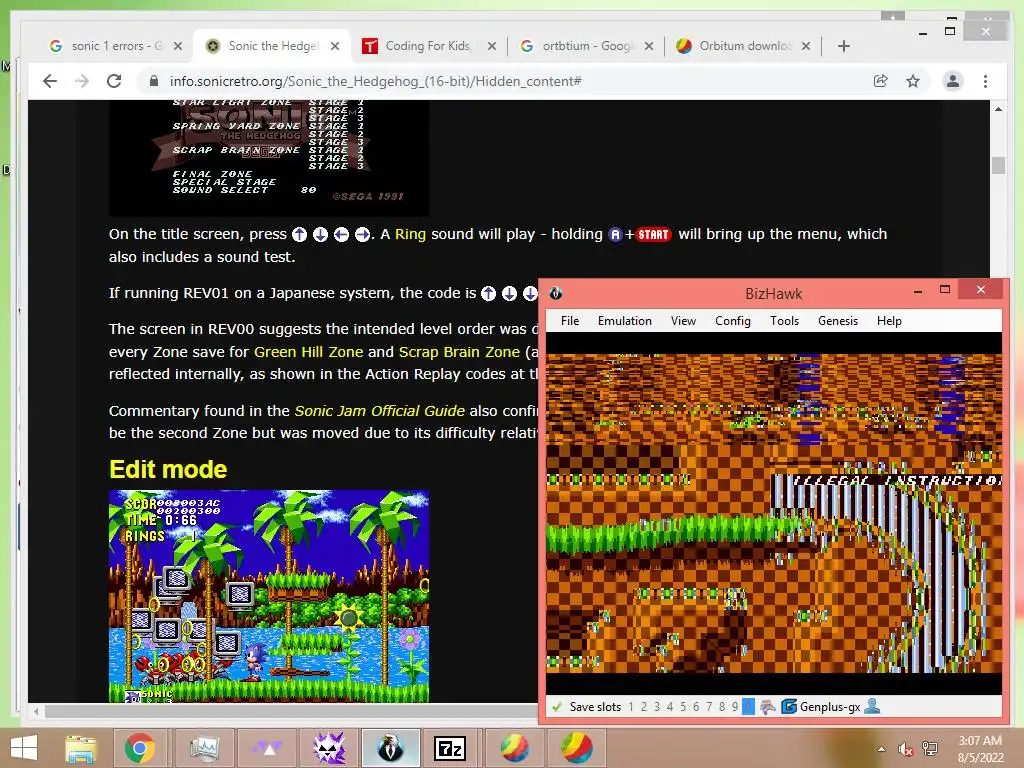Open BizHawk Help menu

click(x=889, y=321)
